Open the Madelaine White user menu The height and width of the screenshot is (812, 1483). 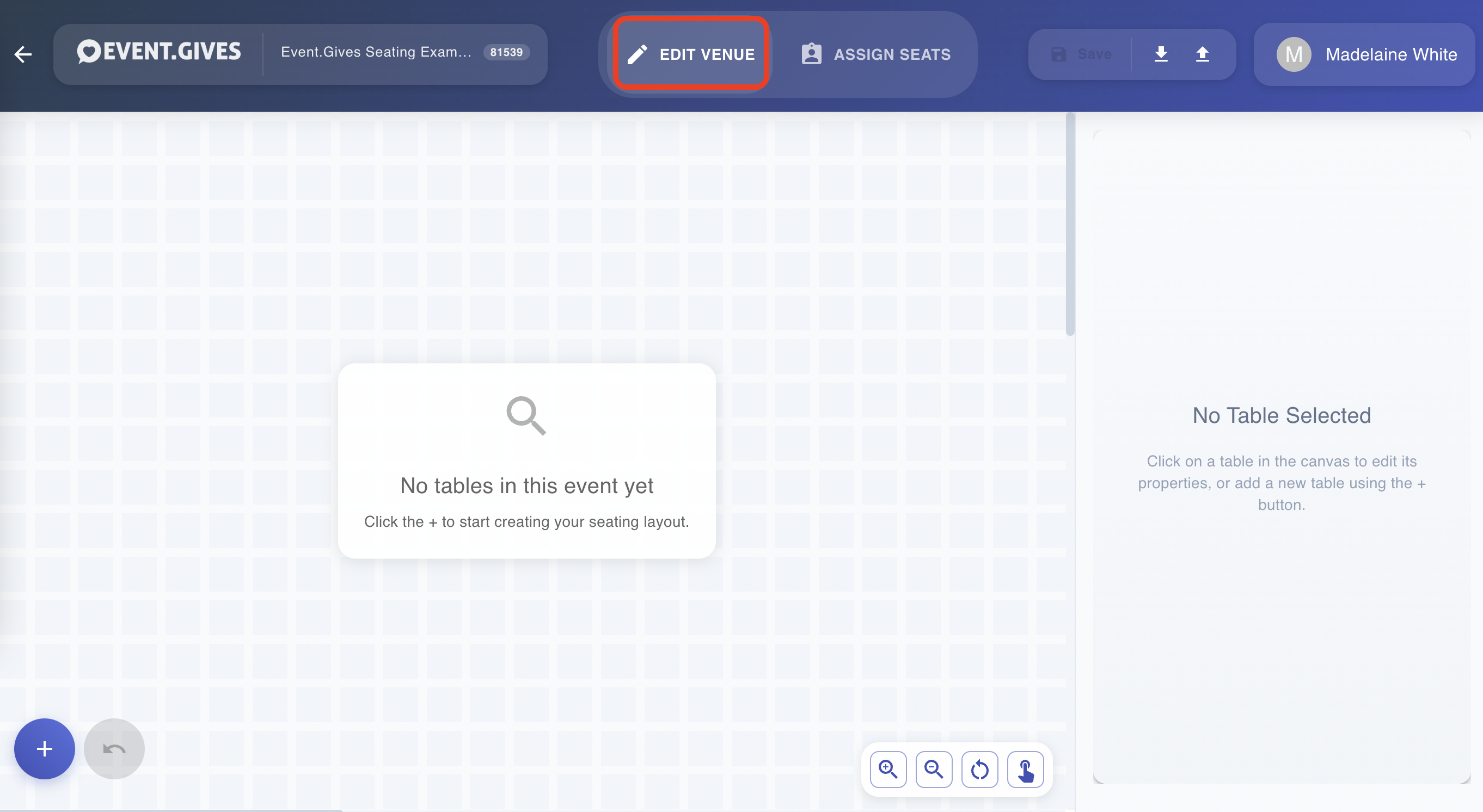pos(1364,54)
